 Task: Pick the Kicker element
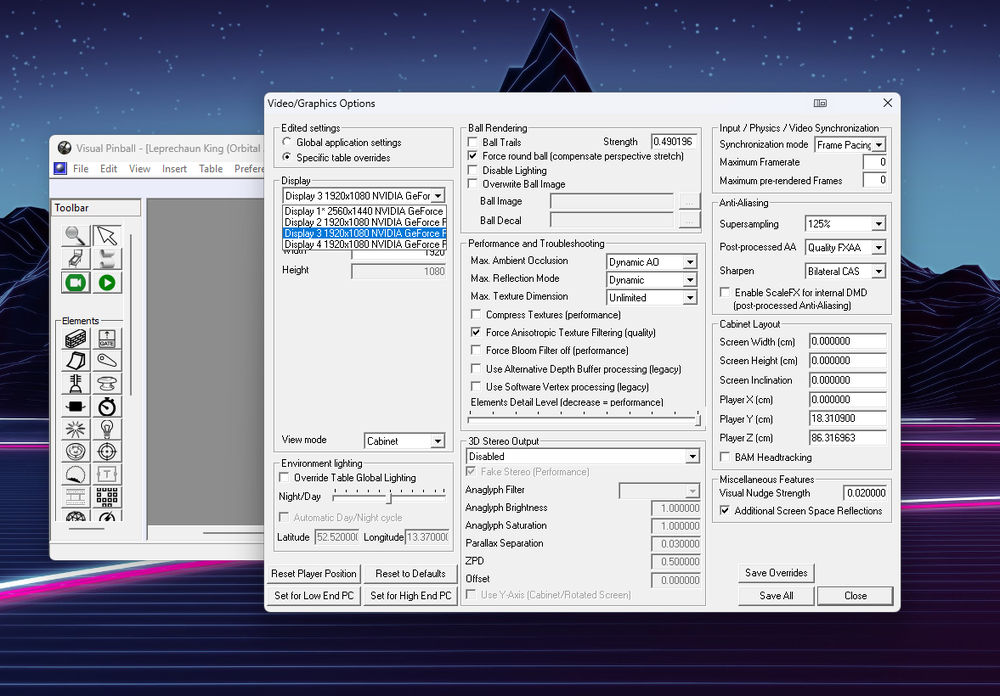(75, 452)
